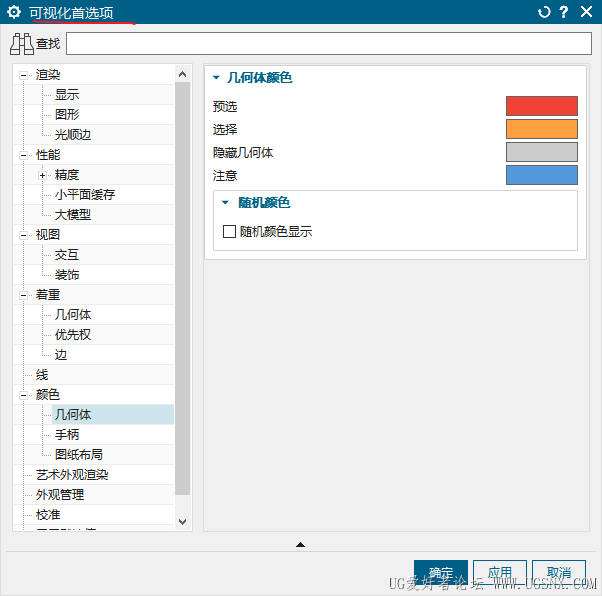Screen dimensions: 602x596
Task: Select 图纸布局 in the tree
Action: pyautogui.click(x=79, y=455)
